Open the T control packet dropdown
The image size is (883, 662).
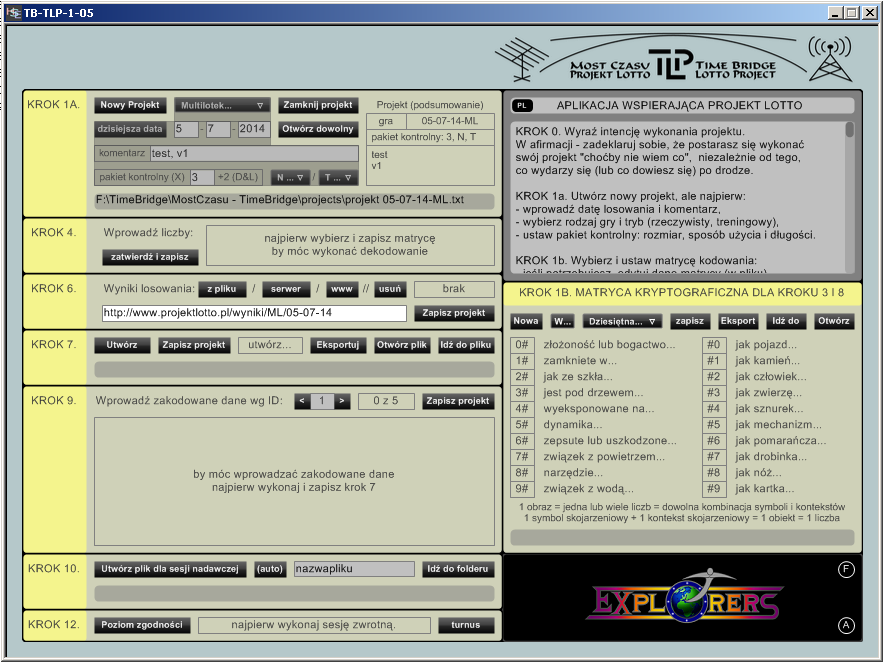pos(338,177)
